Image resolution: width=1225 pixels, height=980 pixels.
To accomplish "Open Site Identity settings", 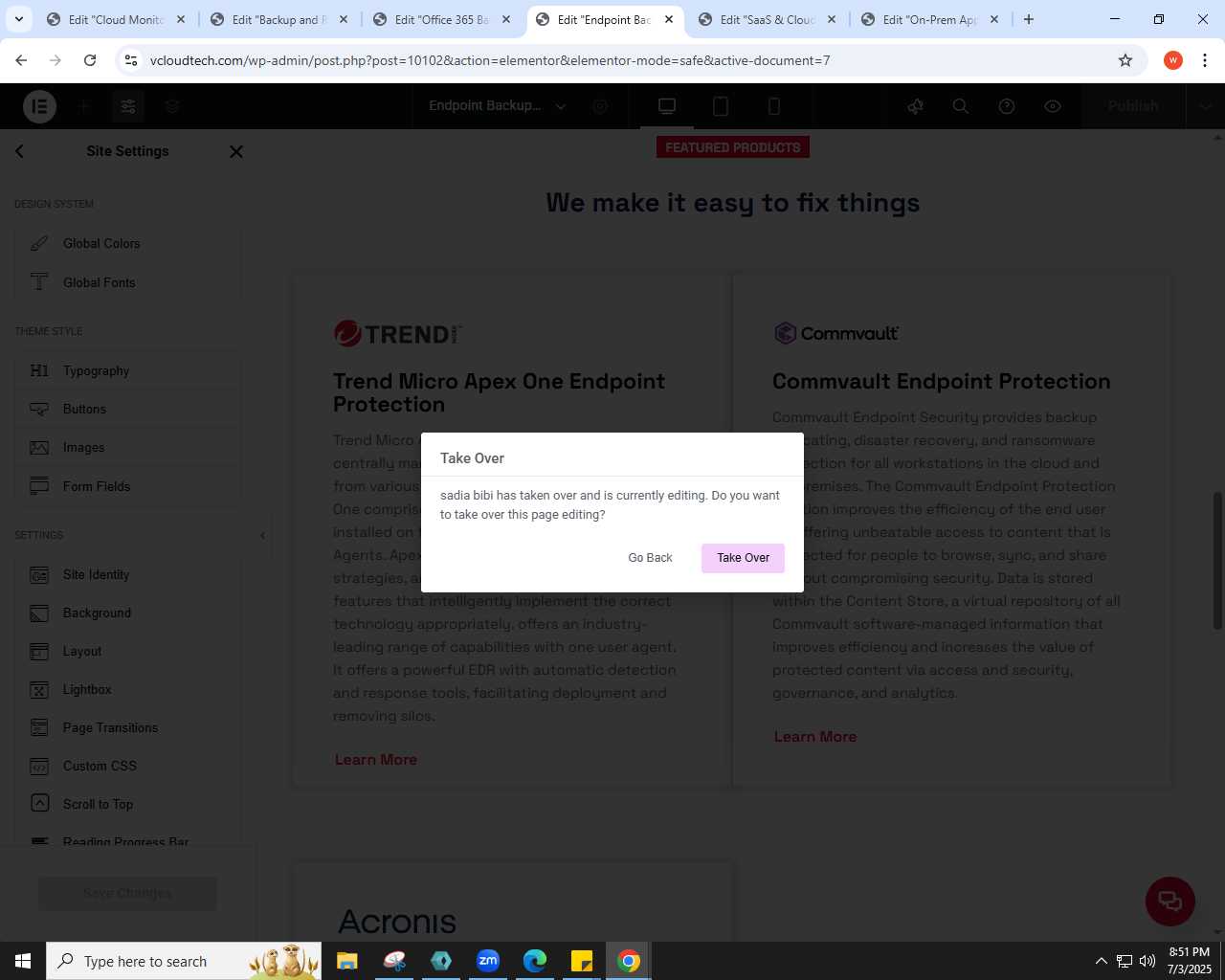I will coord(127,574).
